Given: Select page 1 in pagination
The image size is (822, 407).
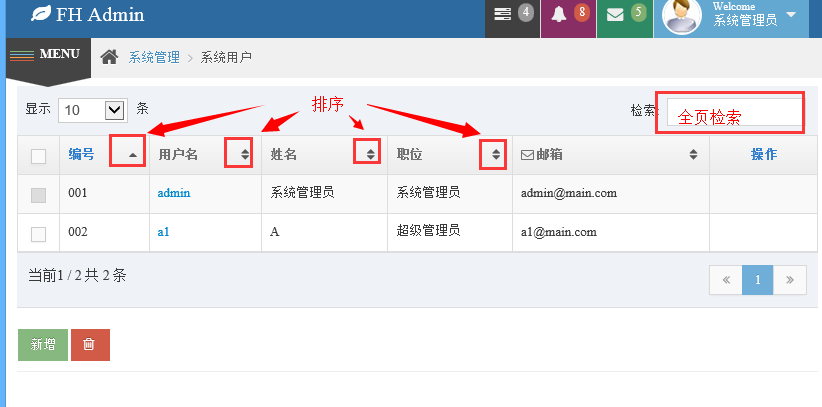Looking at the screenshot, I should (x=758, y=280).
